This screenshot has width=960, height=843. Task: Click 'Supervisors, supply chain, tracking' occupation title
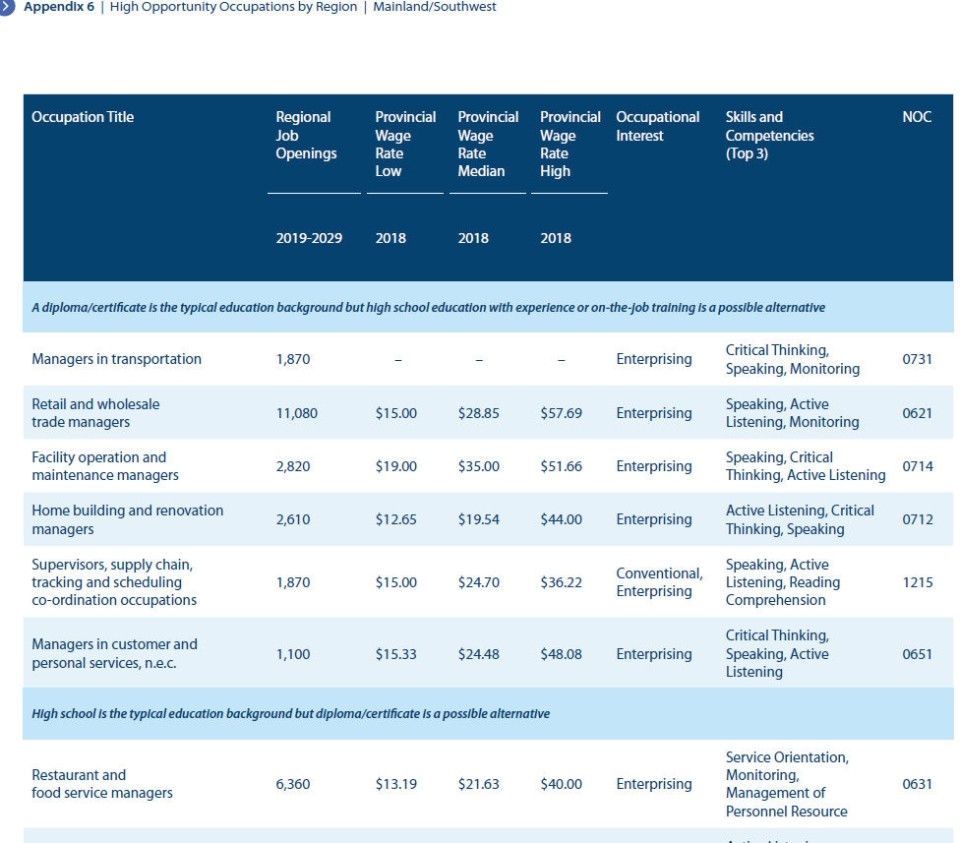[x=114, y=582]
